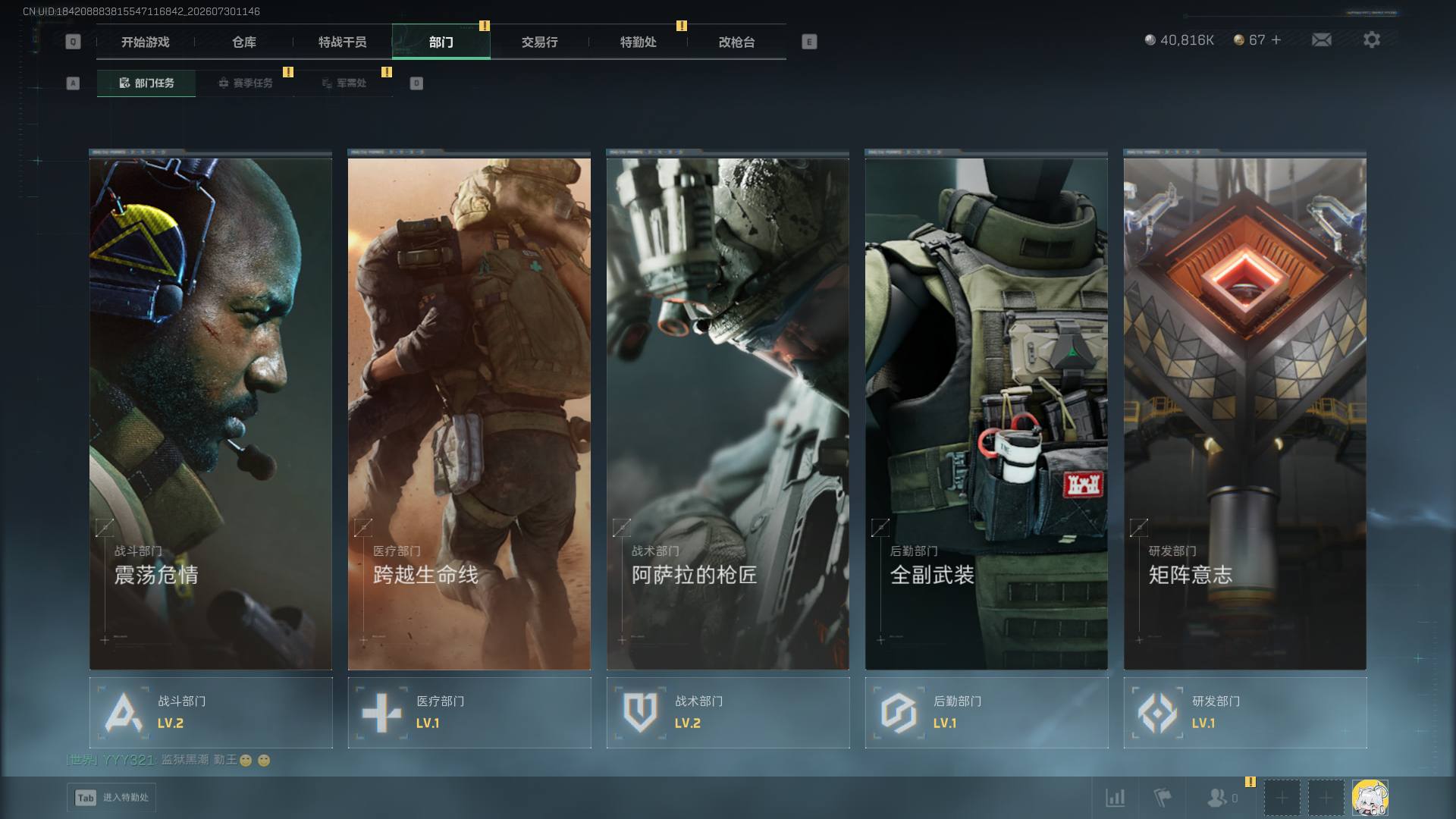Open the 矩阵意志 research card
Screen dimensions: 1456x819
pyautogui.click(x=1245, y=410)
